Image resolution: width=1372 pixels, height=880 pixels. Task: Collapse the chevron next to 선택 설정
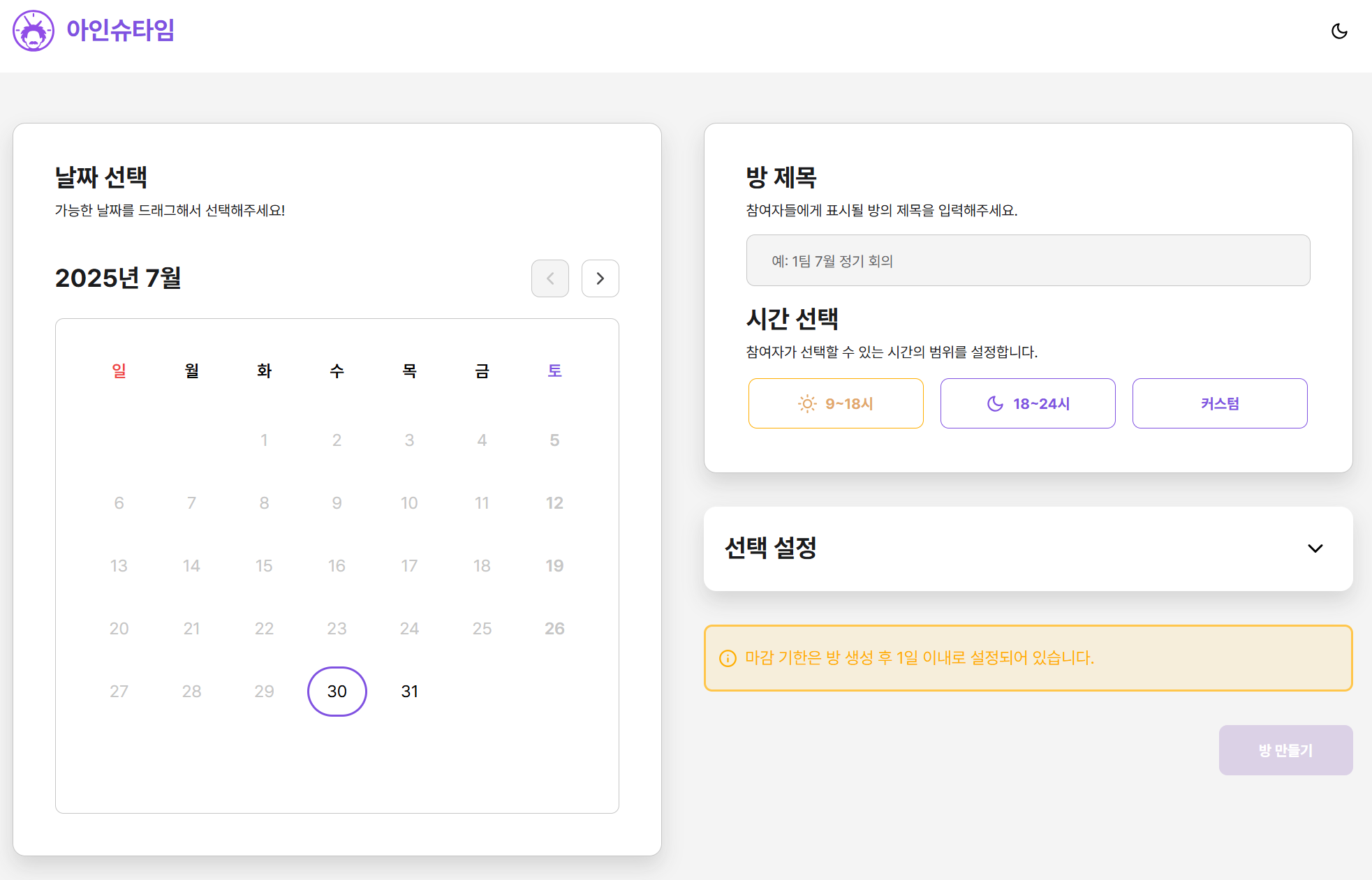pyautogui.click(x=1315, y=549)
